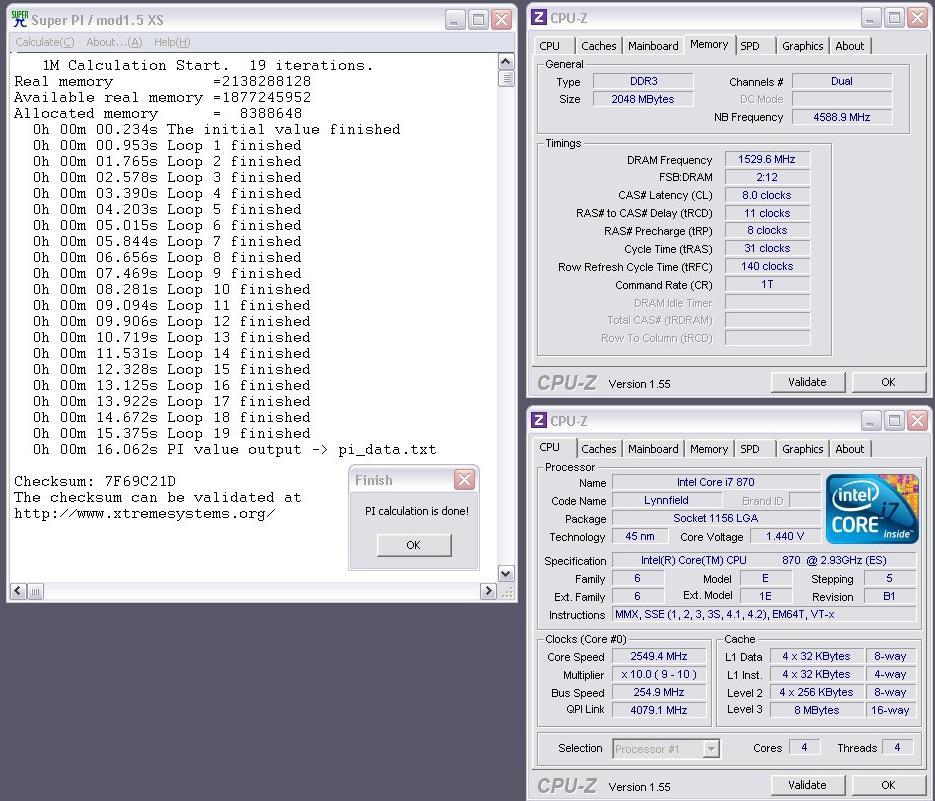Open Graphics tab in upper CPU-Z window
Viewport: 935px width, 801px height.
[x=803, y=46]
